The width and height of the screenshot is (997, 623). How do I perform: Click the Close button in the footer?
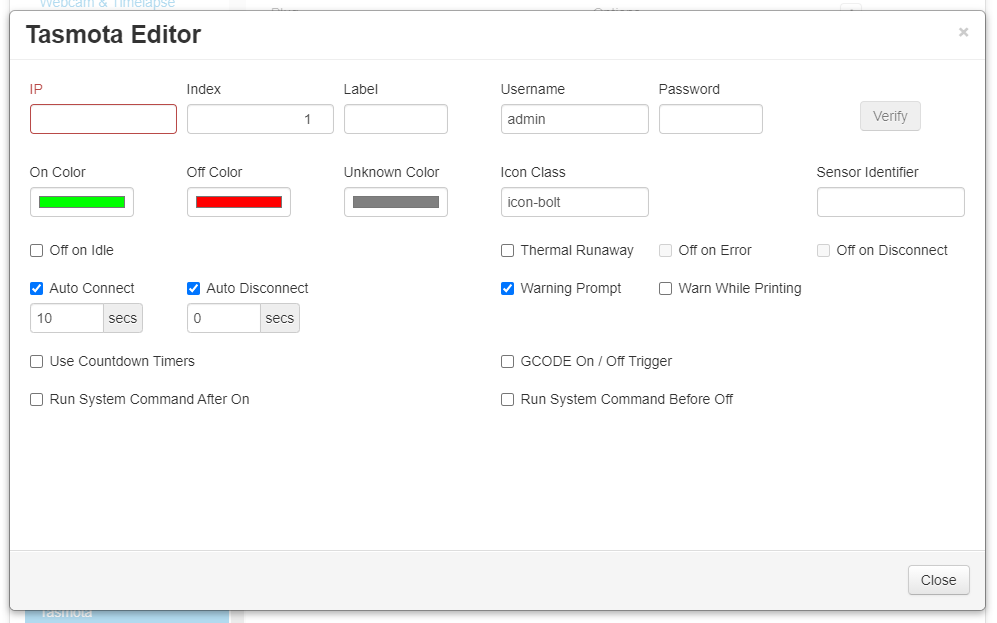[x=938, y=580]
